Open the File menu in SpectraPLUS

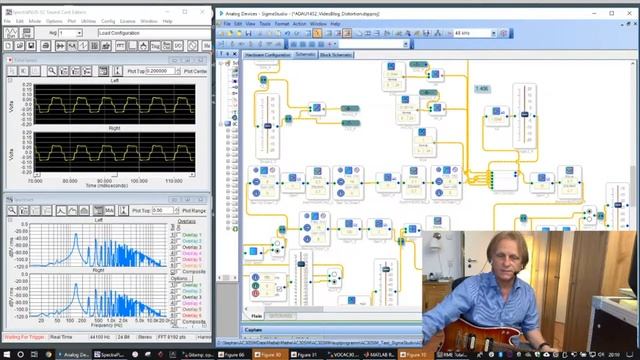point(7,21)
